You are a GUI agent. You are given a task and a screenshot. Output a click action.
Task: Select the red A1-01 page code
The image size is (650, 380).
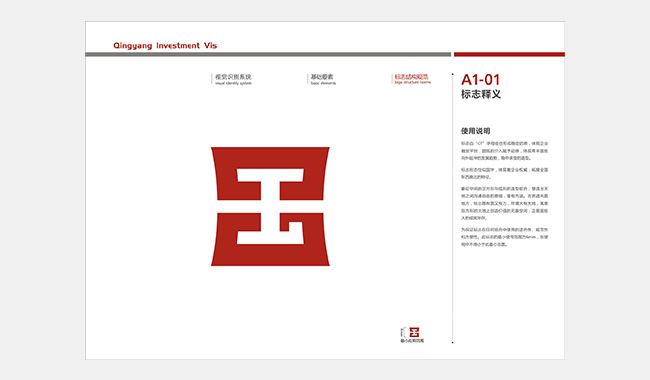pos(480,80)
